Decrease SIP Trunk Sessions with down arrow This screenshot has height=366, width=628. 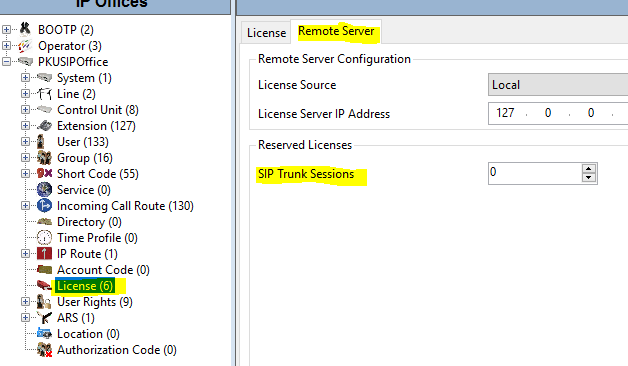[588, 178]
